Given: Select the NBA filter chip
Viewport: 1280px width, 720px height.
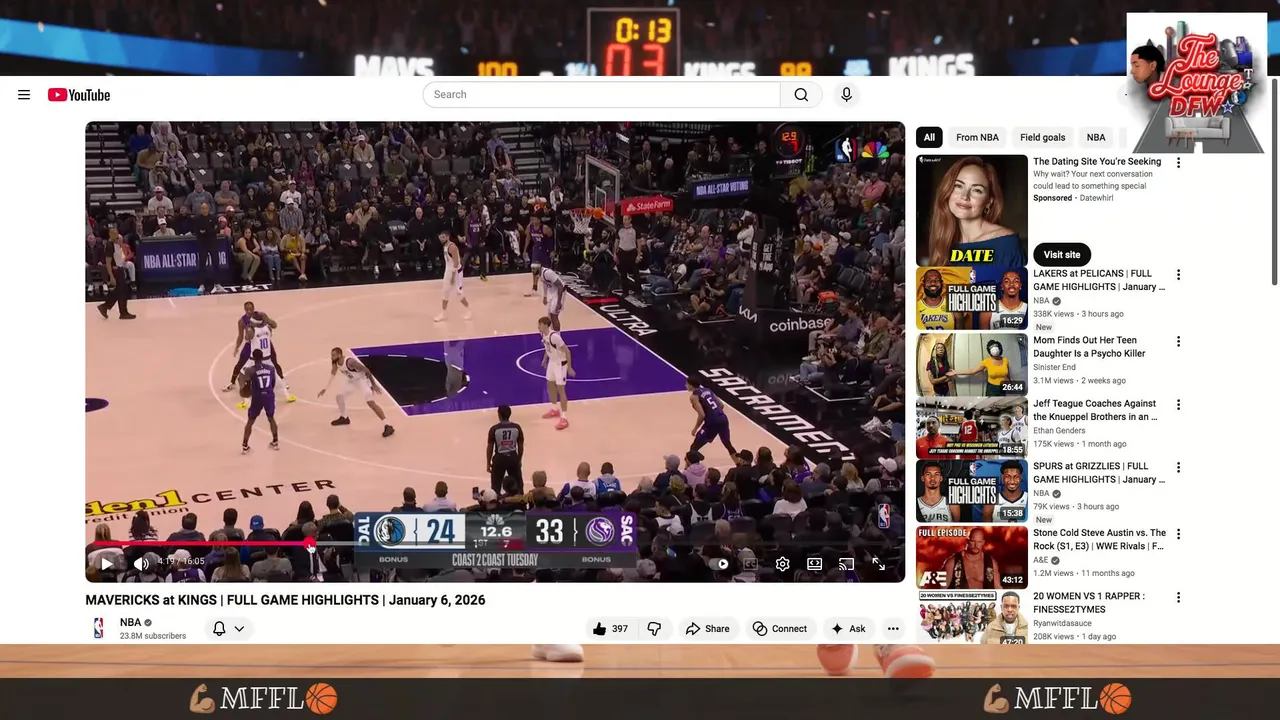Looking at the screenshot, I should (1096, 137).
